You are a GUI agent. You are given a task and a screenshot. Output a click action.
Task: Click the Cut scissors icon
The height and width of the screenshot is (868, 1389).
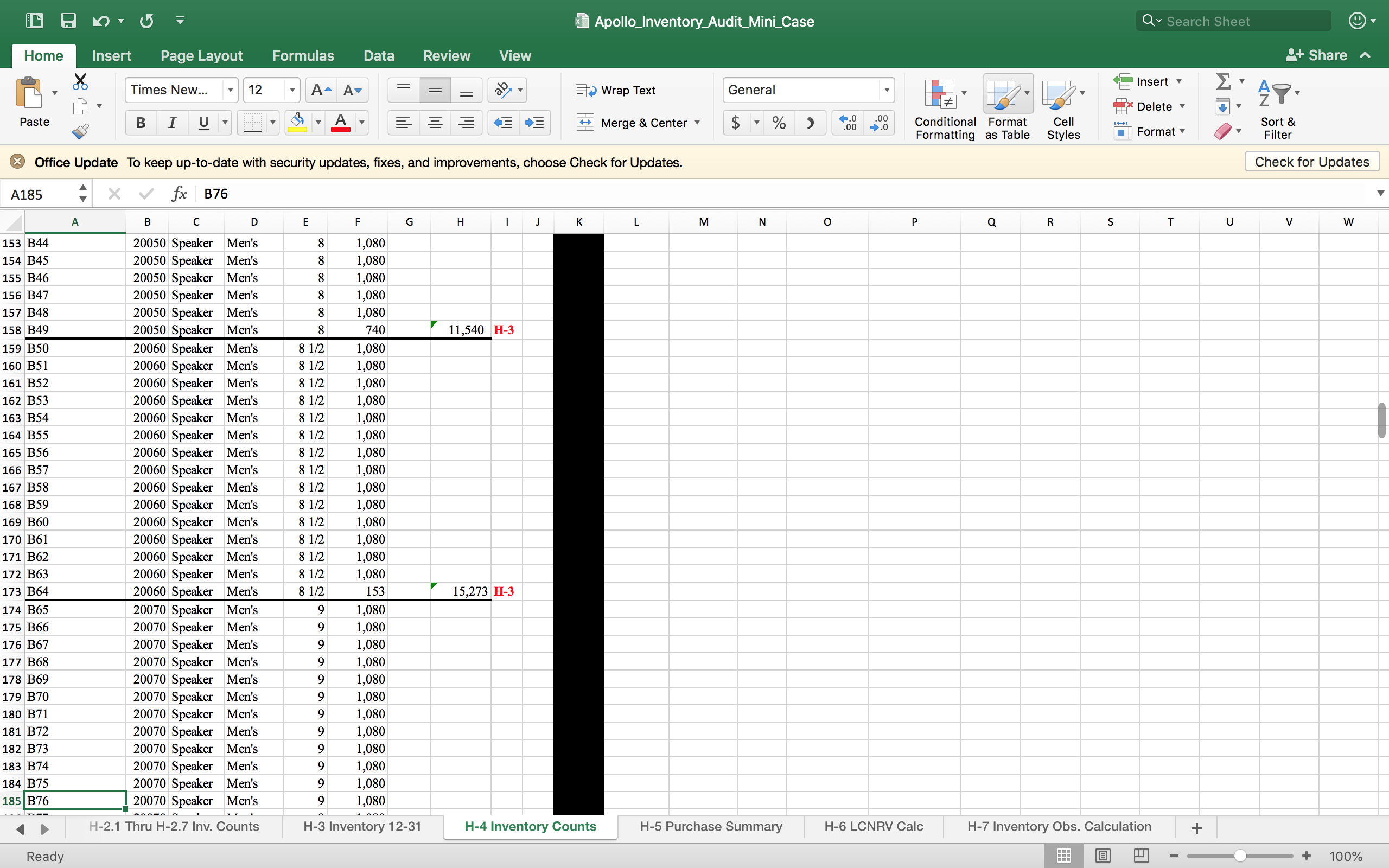80,82
